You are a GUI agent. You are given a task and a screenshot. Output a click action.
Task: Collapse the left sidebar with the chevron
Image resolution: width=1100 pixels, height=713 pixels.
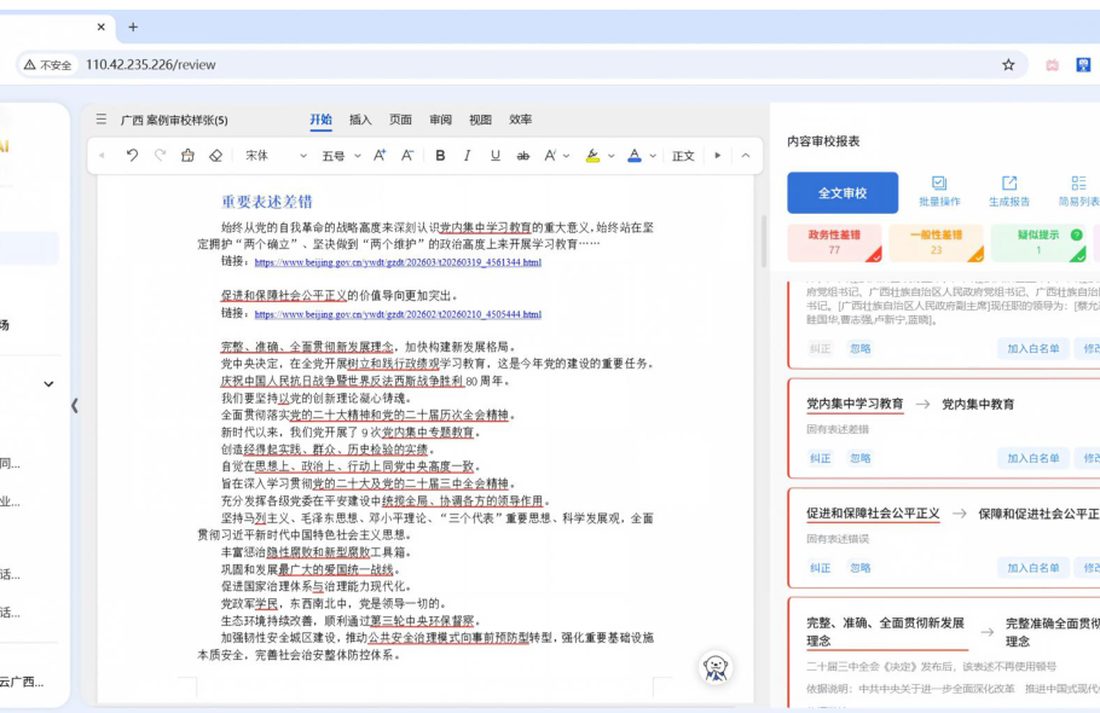(x=74, y=405)
